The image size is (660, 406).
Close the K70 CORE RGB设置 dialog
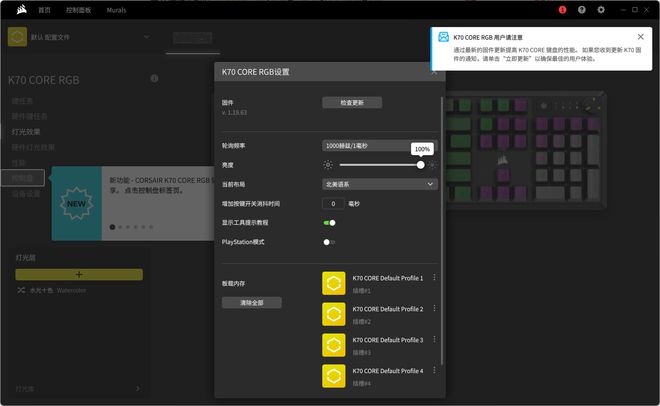[434, 72]
